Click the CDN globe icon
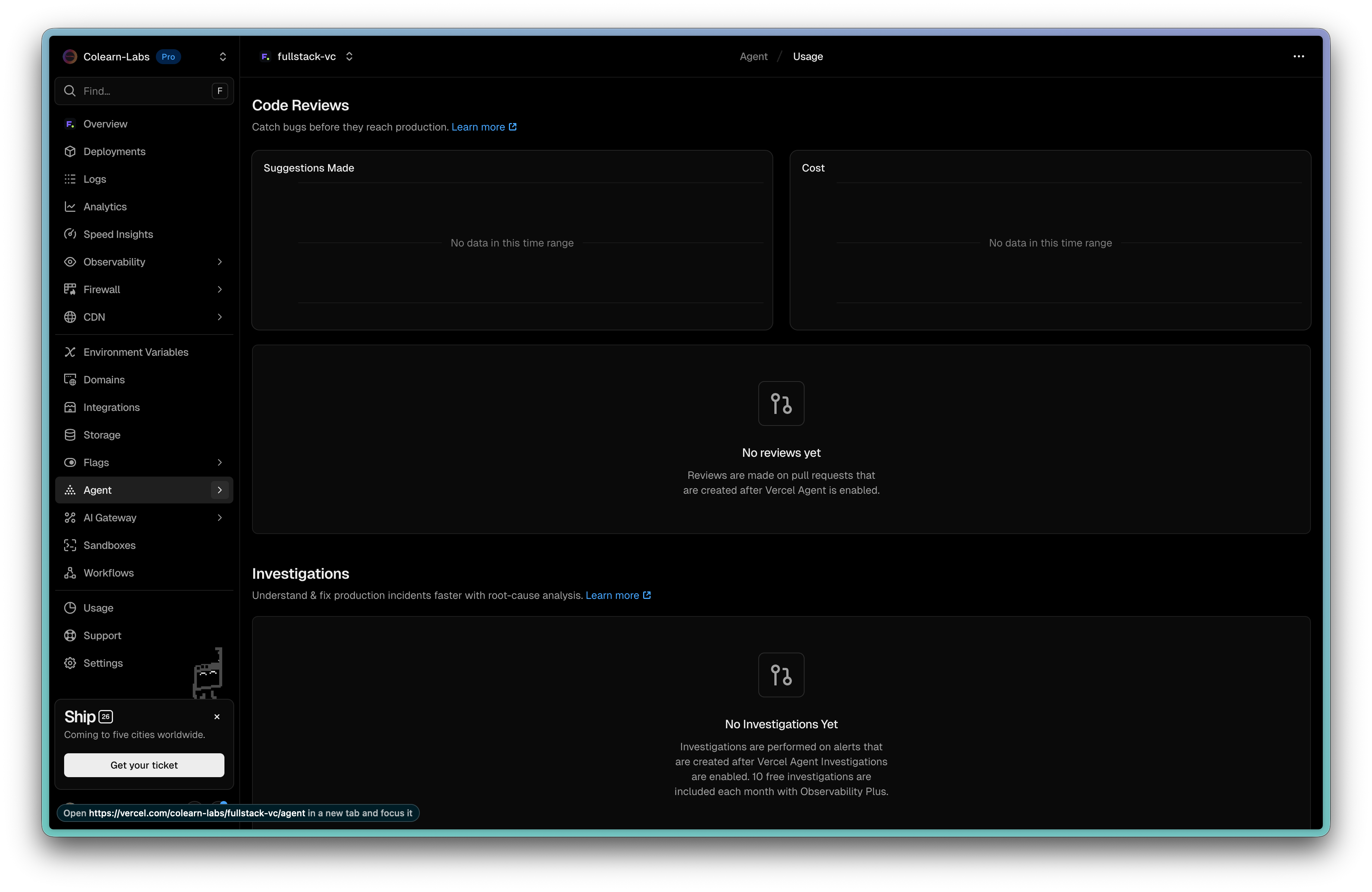 pos(70,317)
